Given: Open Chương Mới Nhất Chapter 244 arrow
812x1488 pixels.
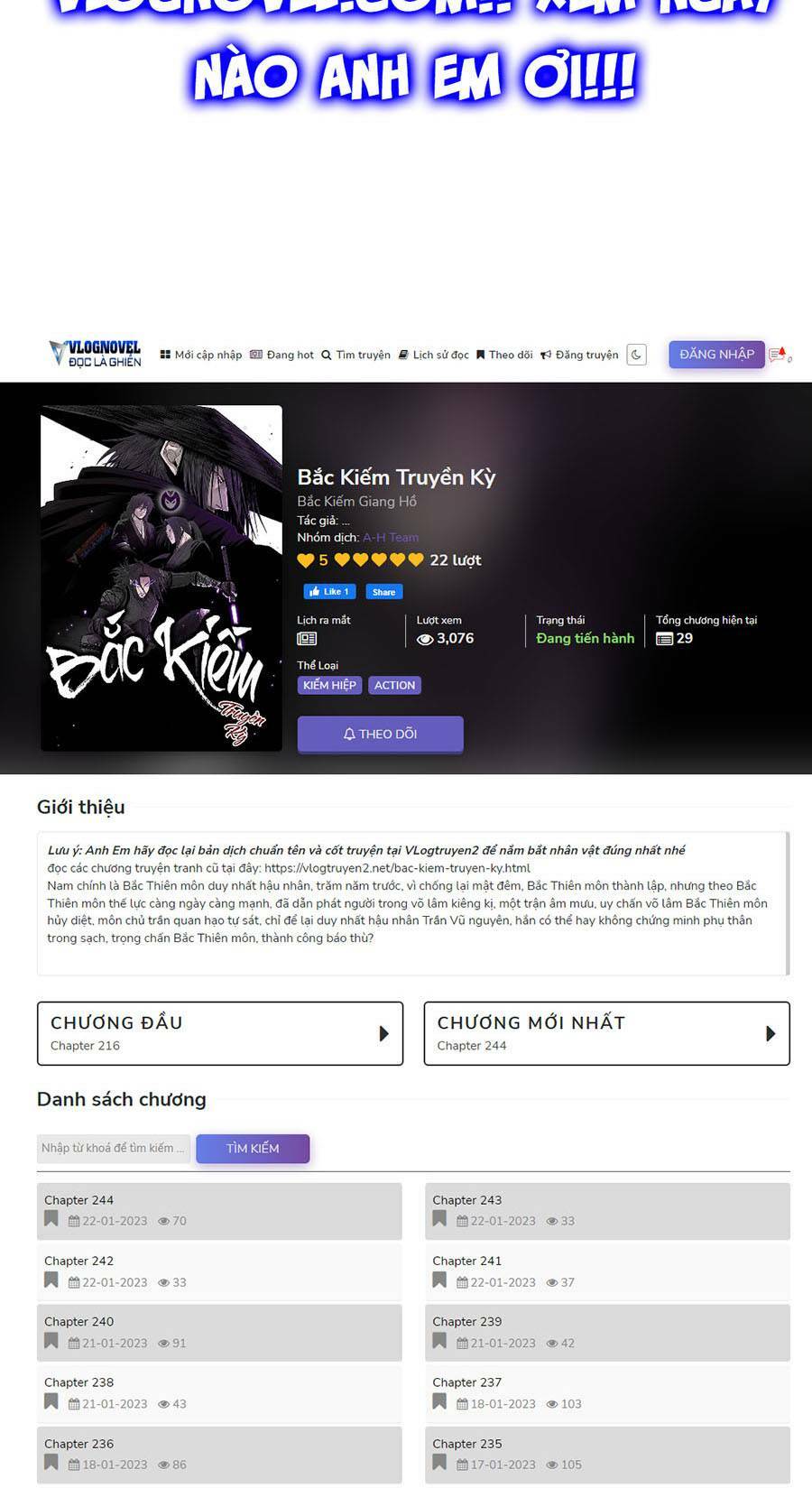Looking at the screenshot, I should pos(770,1033).
